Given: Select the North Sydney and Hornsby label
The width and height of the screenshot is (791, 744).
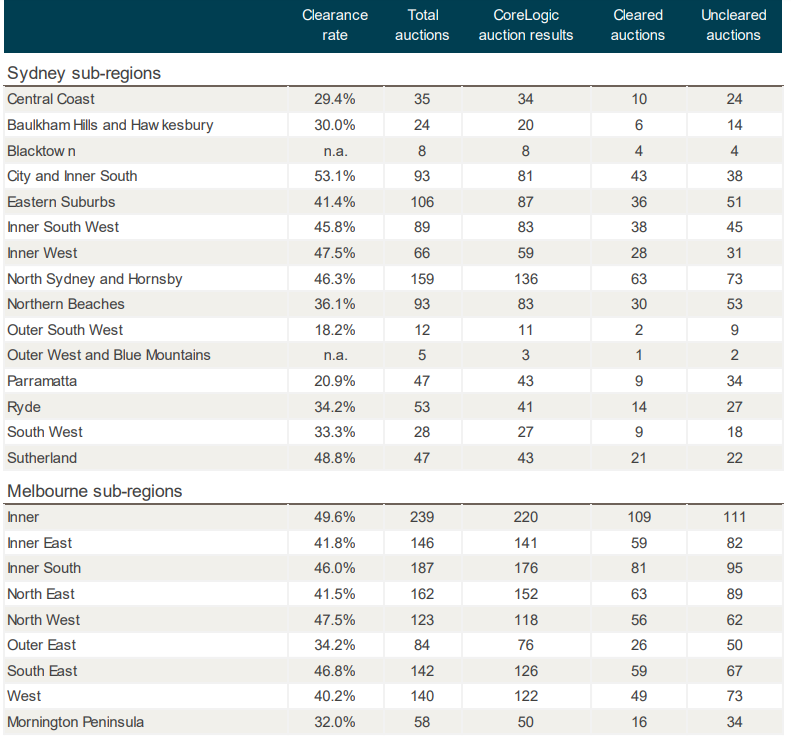Looking at the screenshot, I should coord(95,279).
